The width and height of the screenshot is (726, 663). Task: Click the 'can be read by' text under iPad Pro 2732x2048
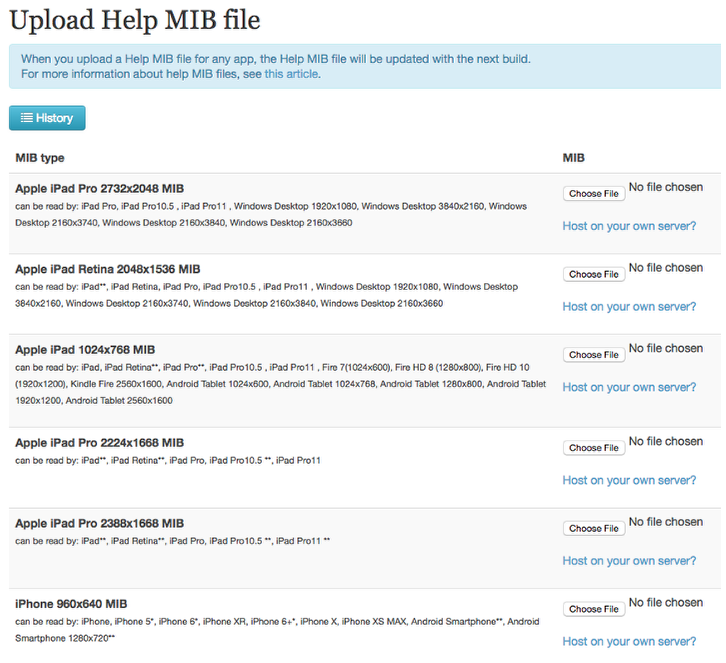click(271, 214)
